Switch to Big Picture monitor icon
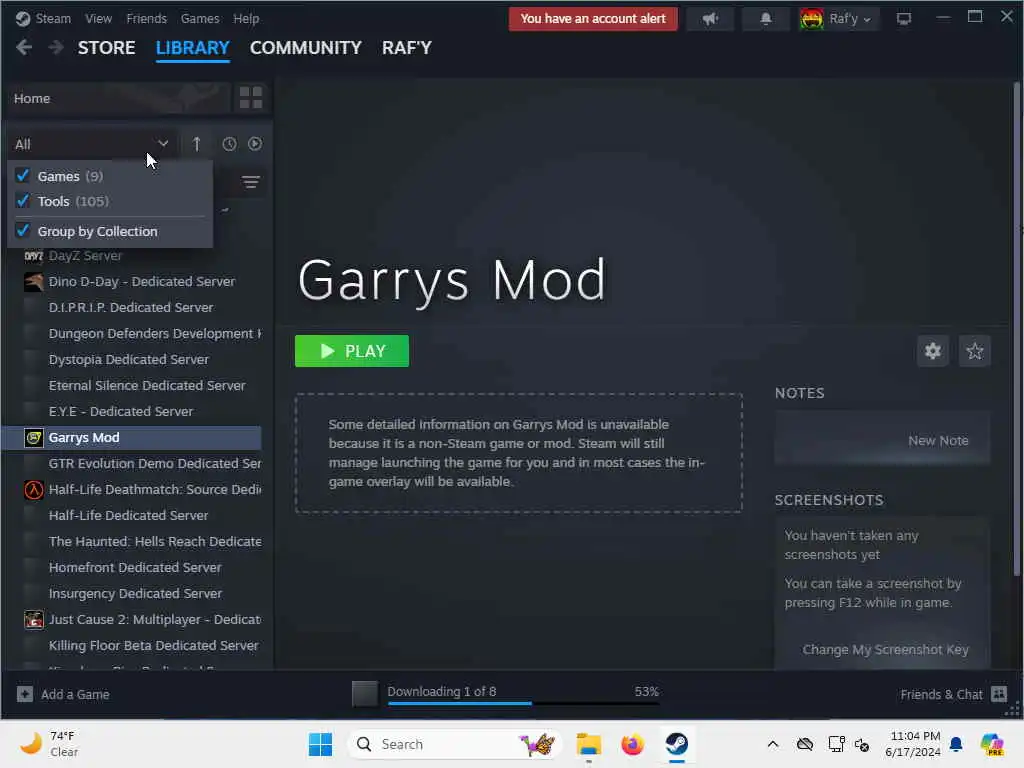 pos(904,19)
